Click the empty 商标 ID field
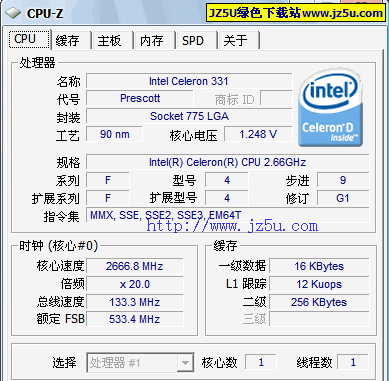Viewport: 389px width, 381px height. click(x=276, y=98)
